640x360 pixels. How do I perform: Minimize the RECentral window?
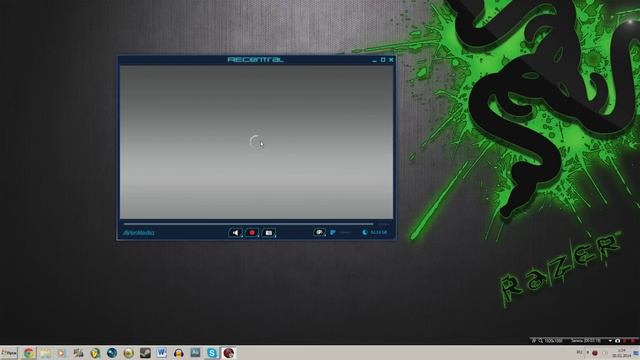(374, 60)
